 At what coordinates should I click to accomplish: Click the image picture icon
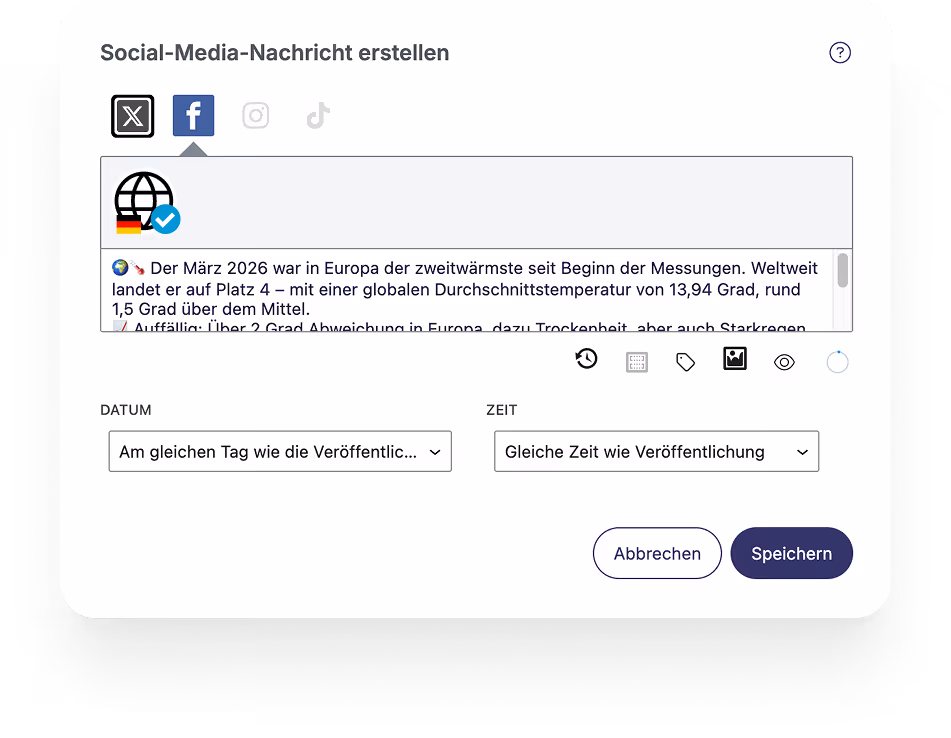[x=735, y=358]
